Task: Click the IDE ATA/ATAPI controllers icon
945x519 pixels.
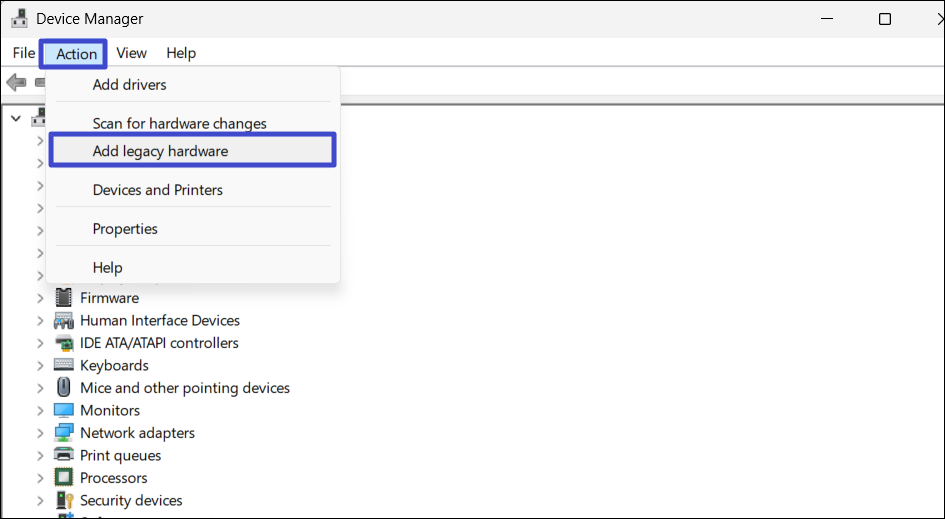Action: pos(64,343)
